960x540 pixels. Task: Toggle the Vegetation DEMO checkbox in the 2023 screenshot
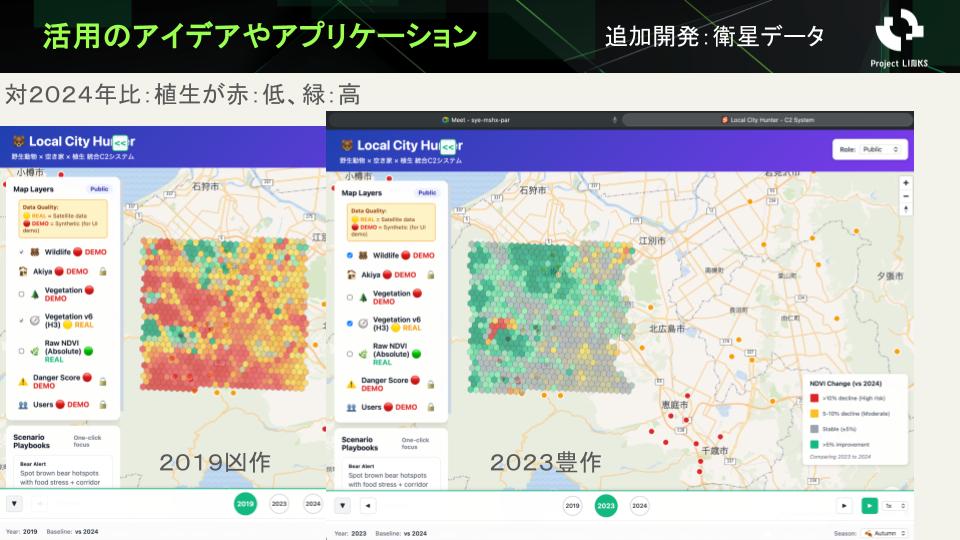(350, 298)
